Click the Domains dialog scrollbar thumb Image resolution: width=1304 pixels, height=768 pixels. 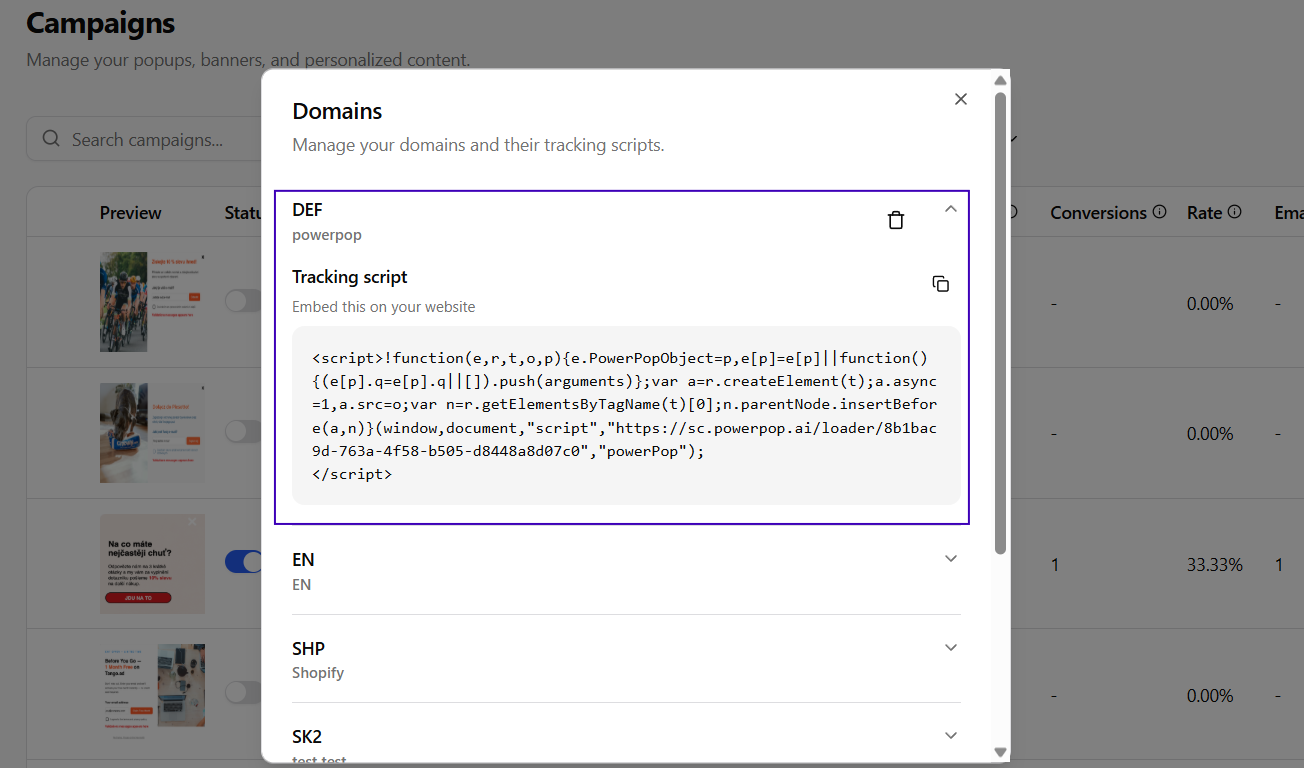(x=1000, y=322)
